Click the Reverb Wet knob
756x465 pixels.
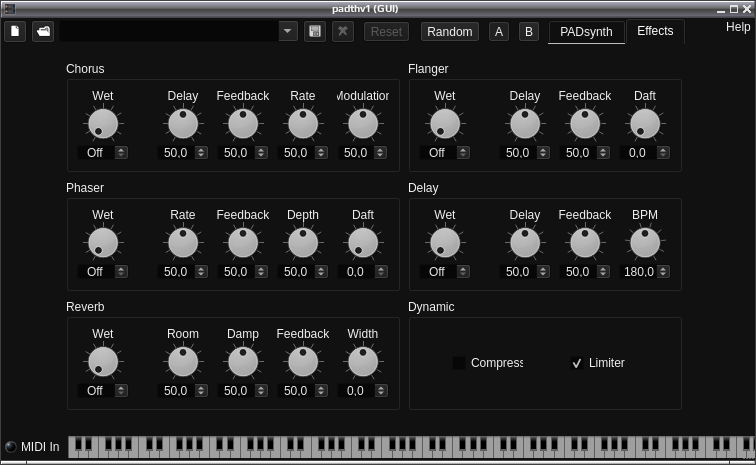[103, 362]
